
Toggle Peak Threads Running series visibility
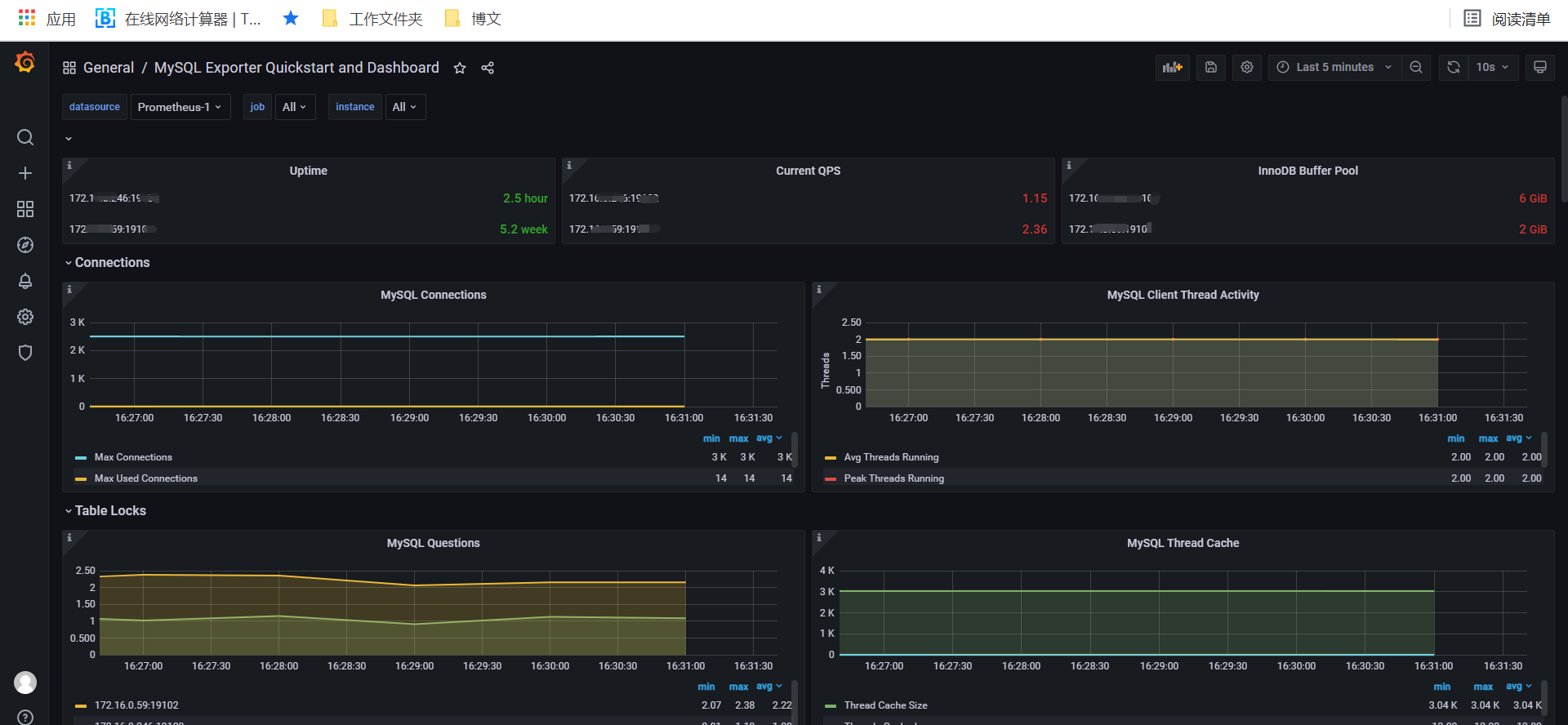coord(893,478)
